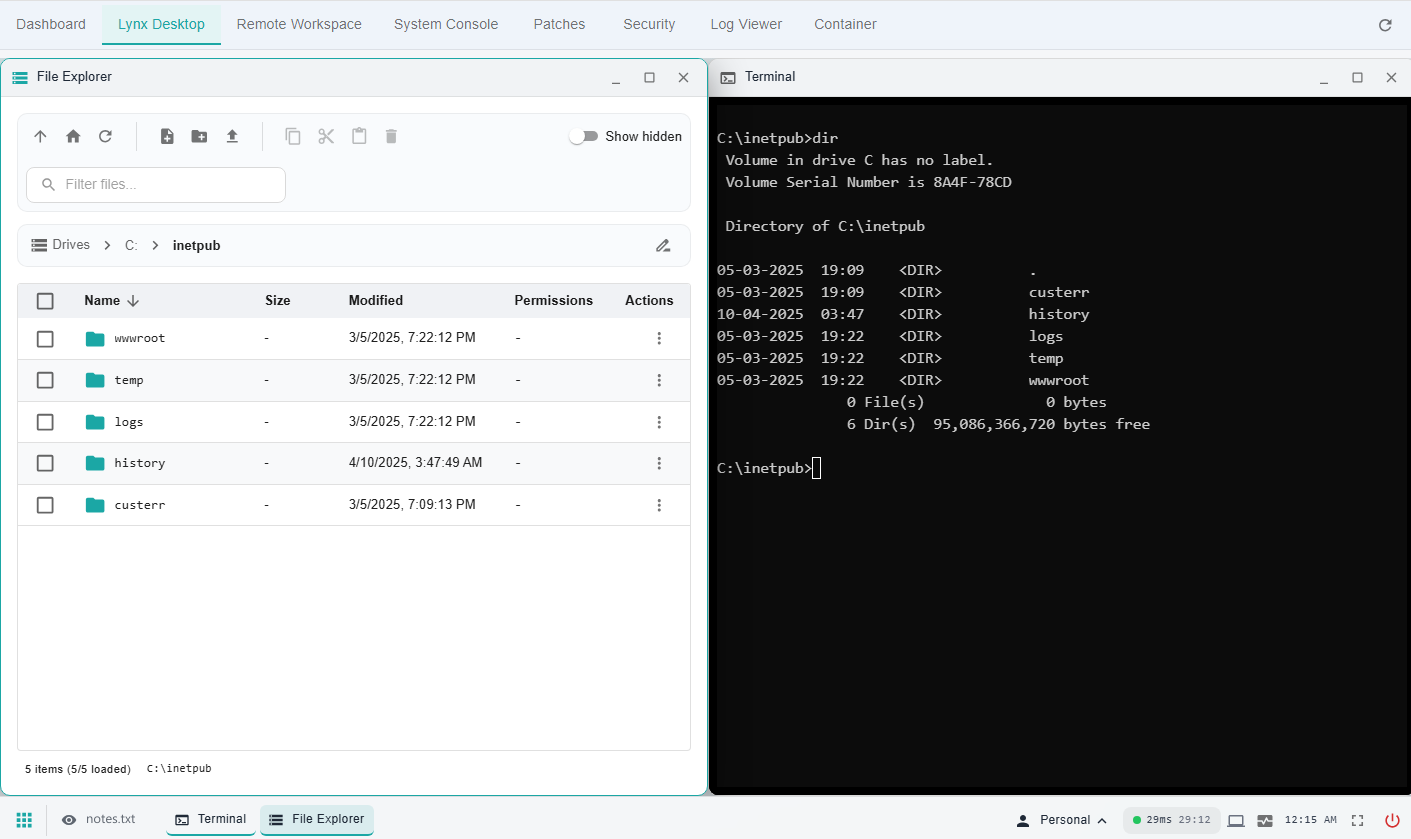Click inetpub in the breadcrumb path
The image size is (1411, 839).
(x=196, y=245)
